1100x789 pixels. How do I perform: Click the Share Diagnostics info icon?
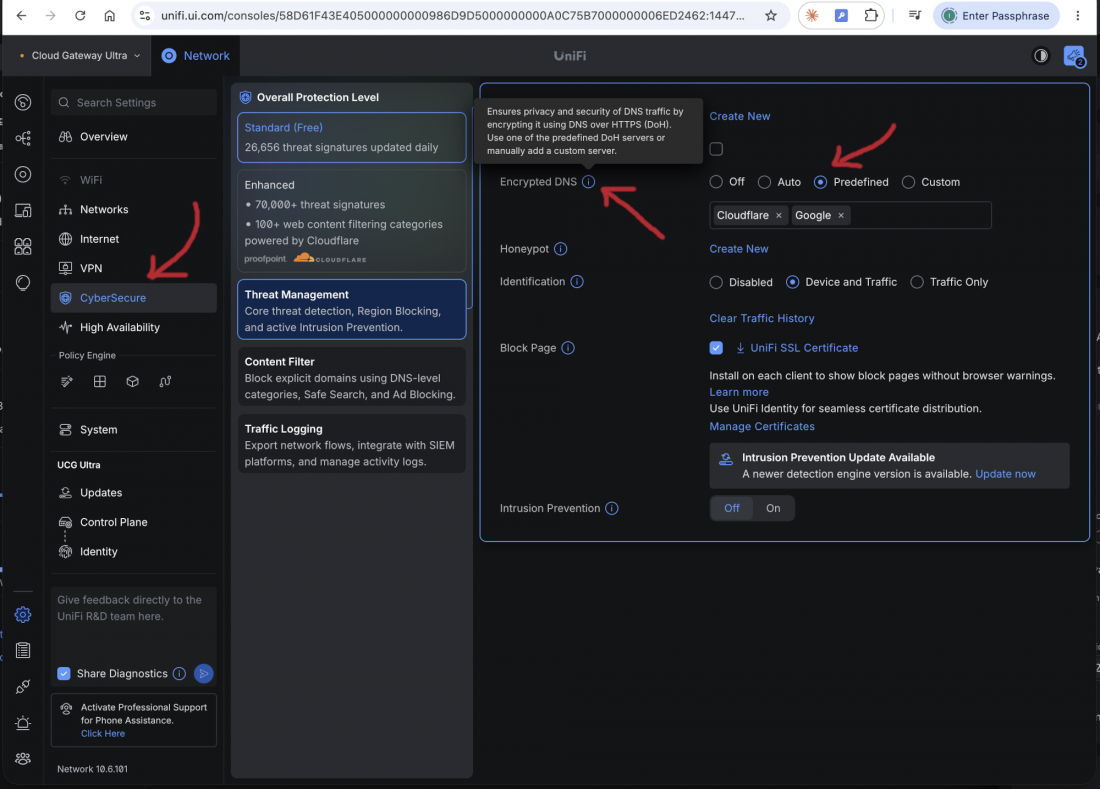point(180,673)
